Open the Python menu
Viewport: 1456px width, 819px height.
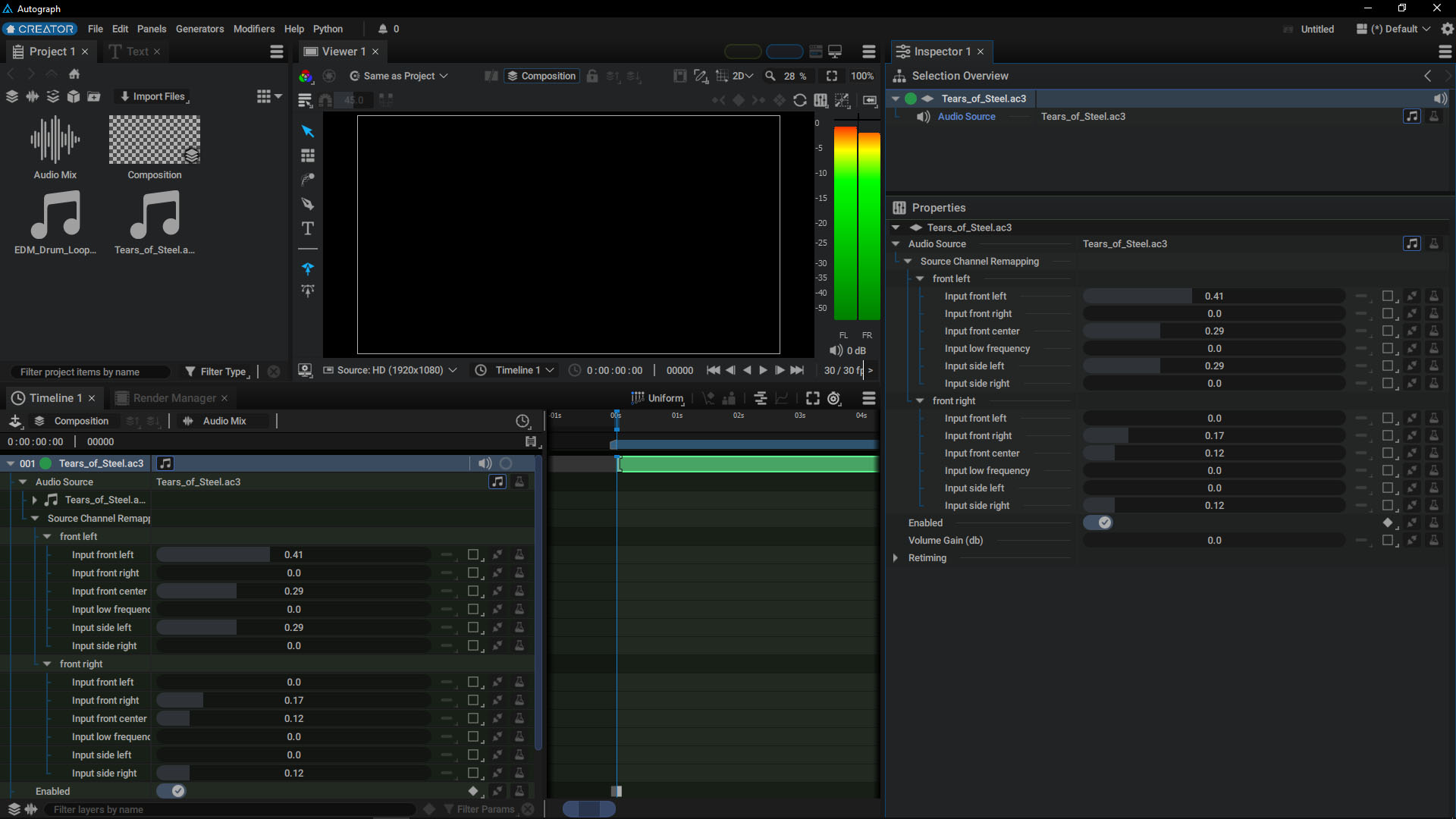(328, 29)
